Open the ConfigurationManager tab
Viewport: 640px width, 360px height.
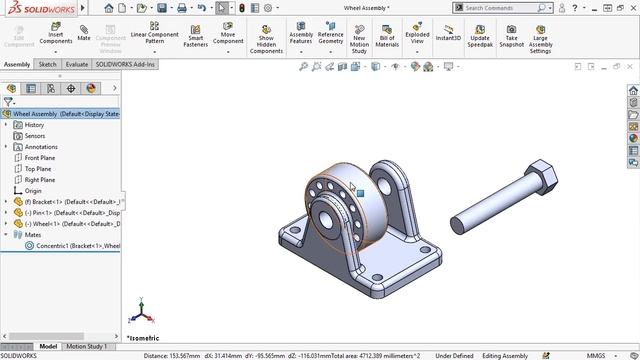51,88
